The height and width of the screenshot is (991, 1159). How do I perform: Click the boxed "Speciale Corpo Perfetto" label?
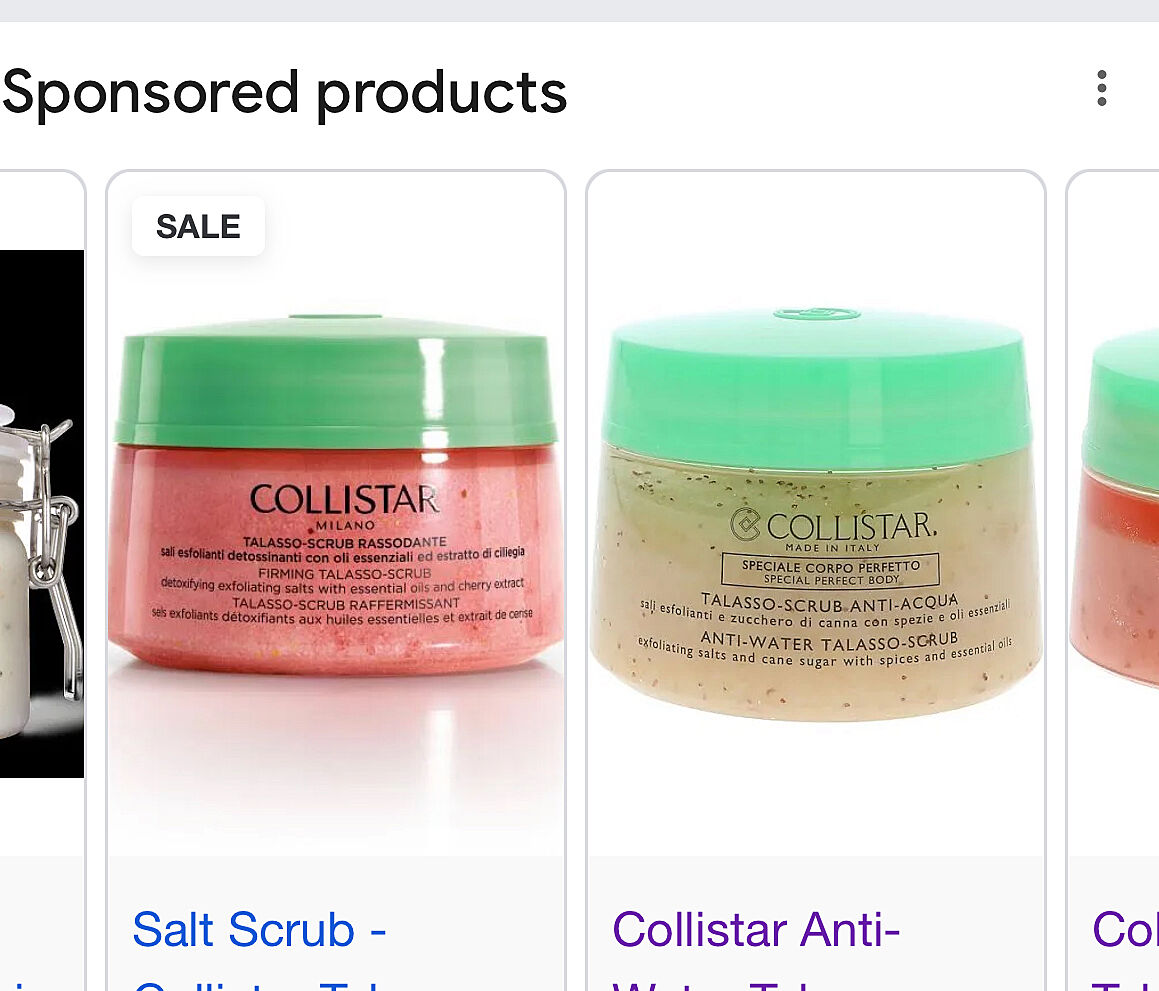830,571
